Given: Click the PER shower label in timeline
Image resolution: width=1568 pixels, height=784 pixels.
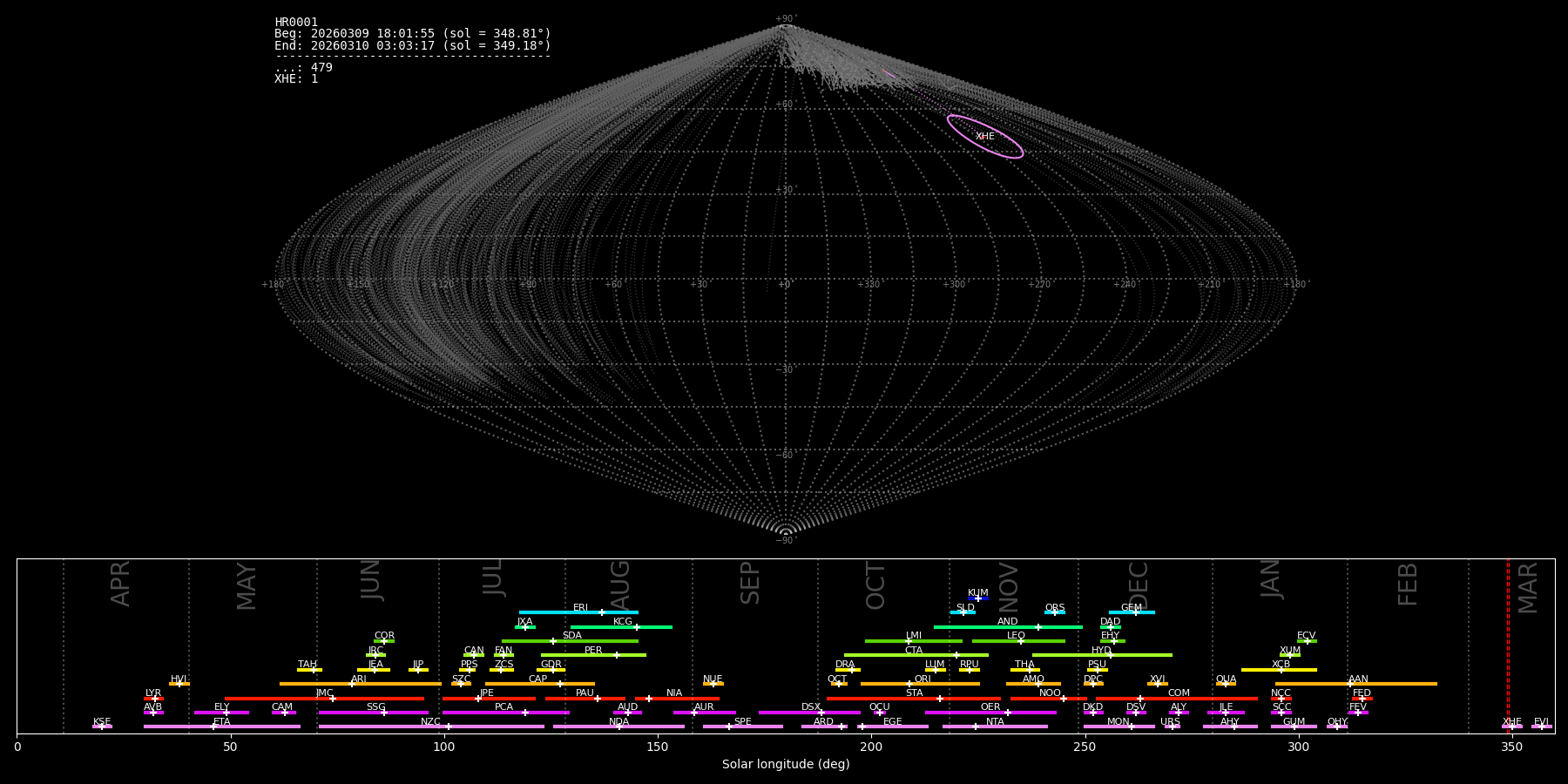Looking at the screenshot, I should [x=593, y=651].
